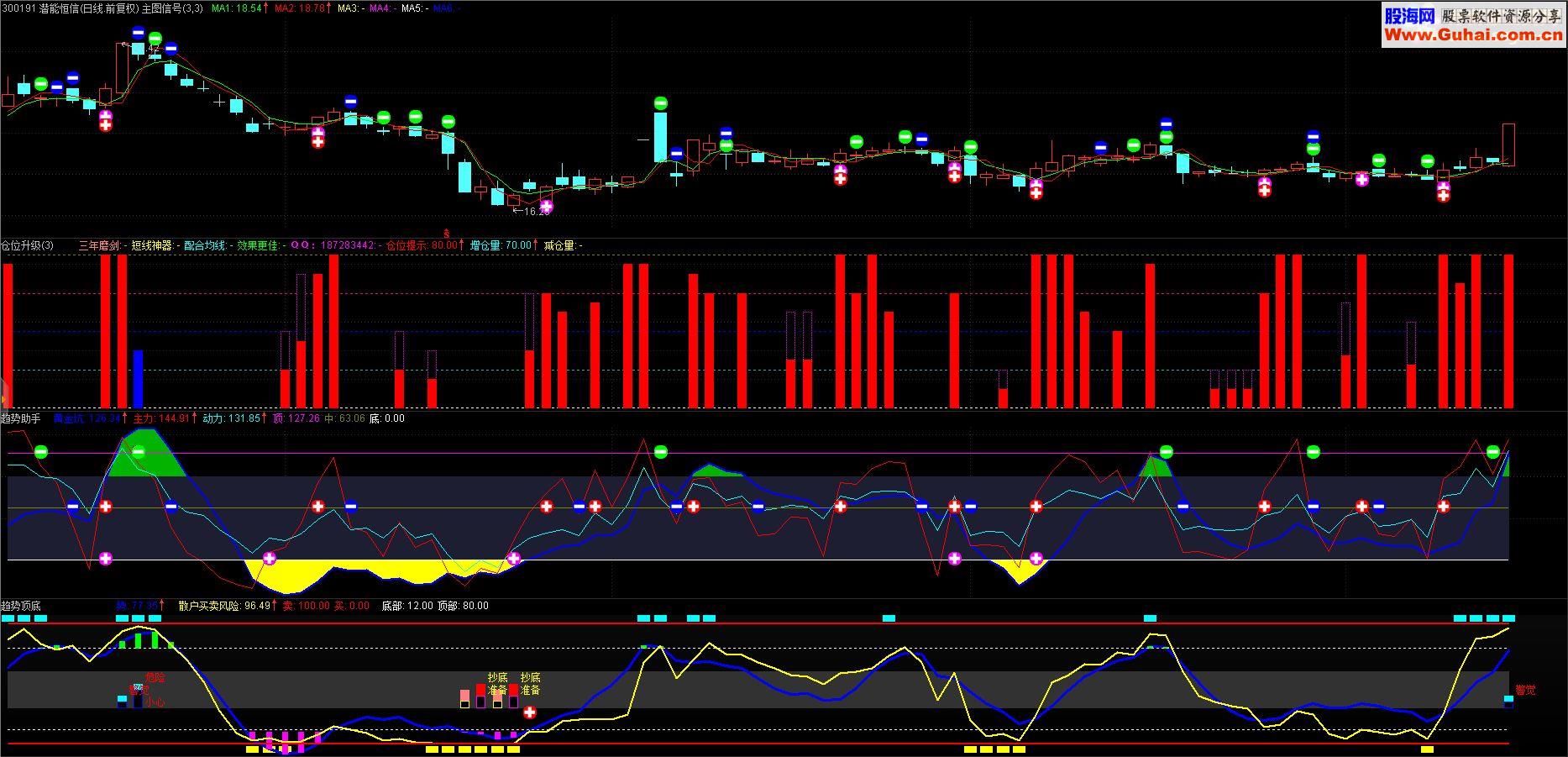Click the 趋势顶底 panel title
Viewport: 1568px width, 757px height.
[x=21, y=605]
